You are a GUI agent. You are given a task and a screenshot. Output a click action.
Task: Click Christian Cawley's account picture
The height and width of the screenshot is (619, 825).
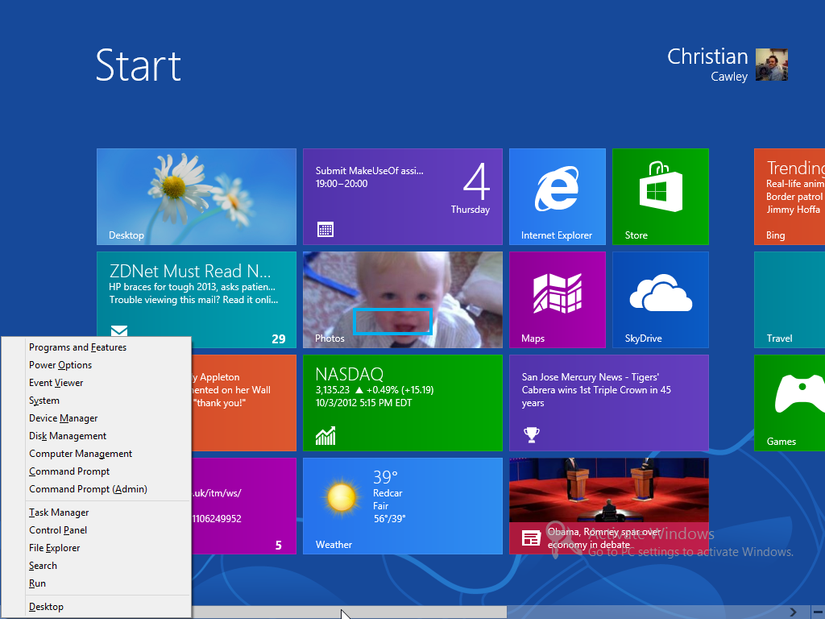[771, 65]
